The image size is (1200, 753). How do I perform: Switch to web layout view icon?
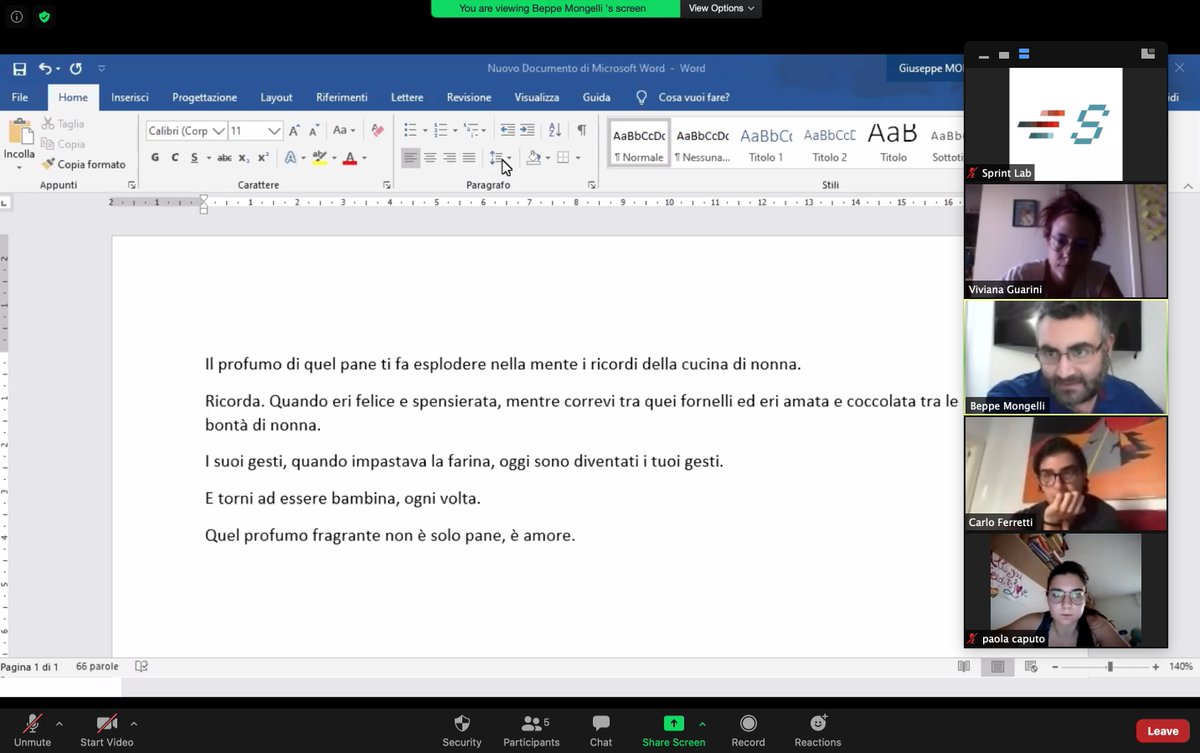pyautogui.click(x=1032, y=666)
